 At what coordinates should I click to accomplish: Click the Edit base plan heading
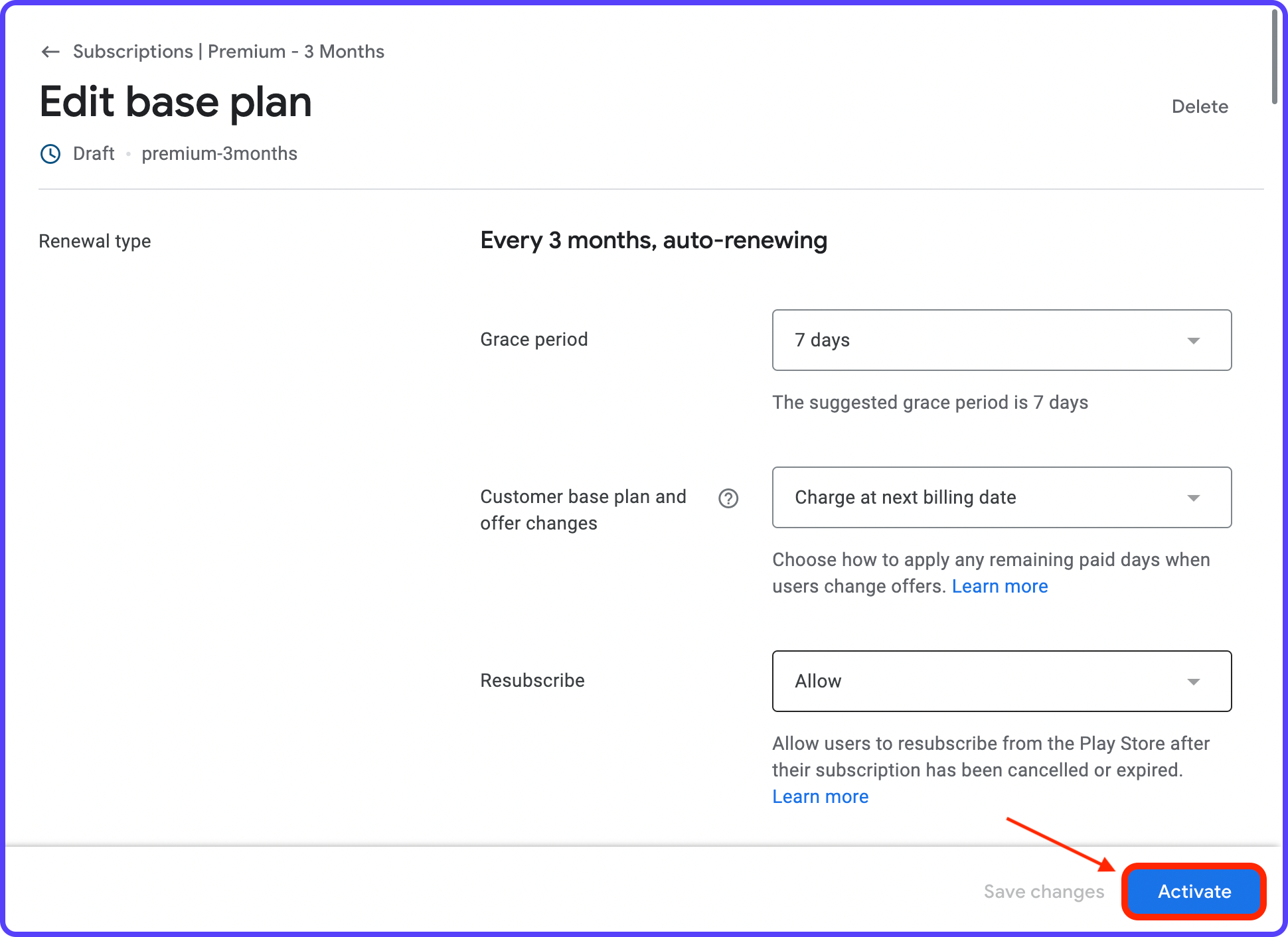tap(175, 101)
